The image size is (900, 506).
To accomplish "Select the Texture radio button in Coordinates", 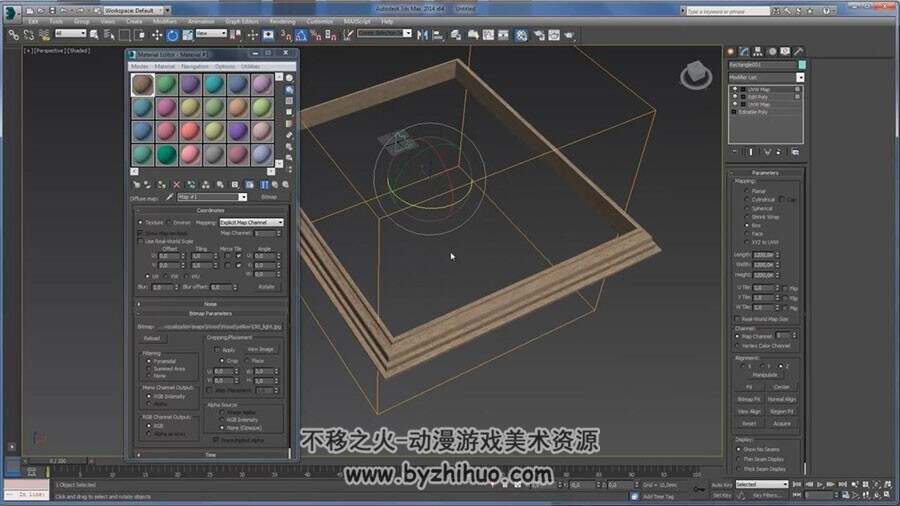I will (141, 223).
